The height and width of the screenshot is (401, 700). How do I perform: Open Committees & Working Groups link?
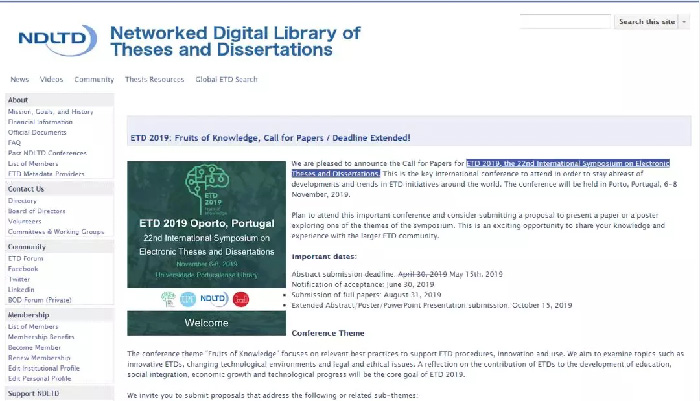pos(56,232)
